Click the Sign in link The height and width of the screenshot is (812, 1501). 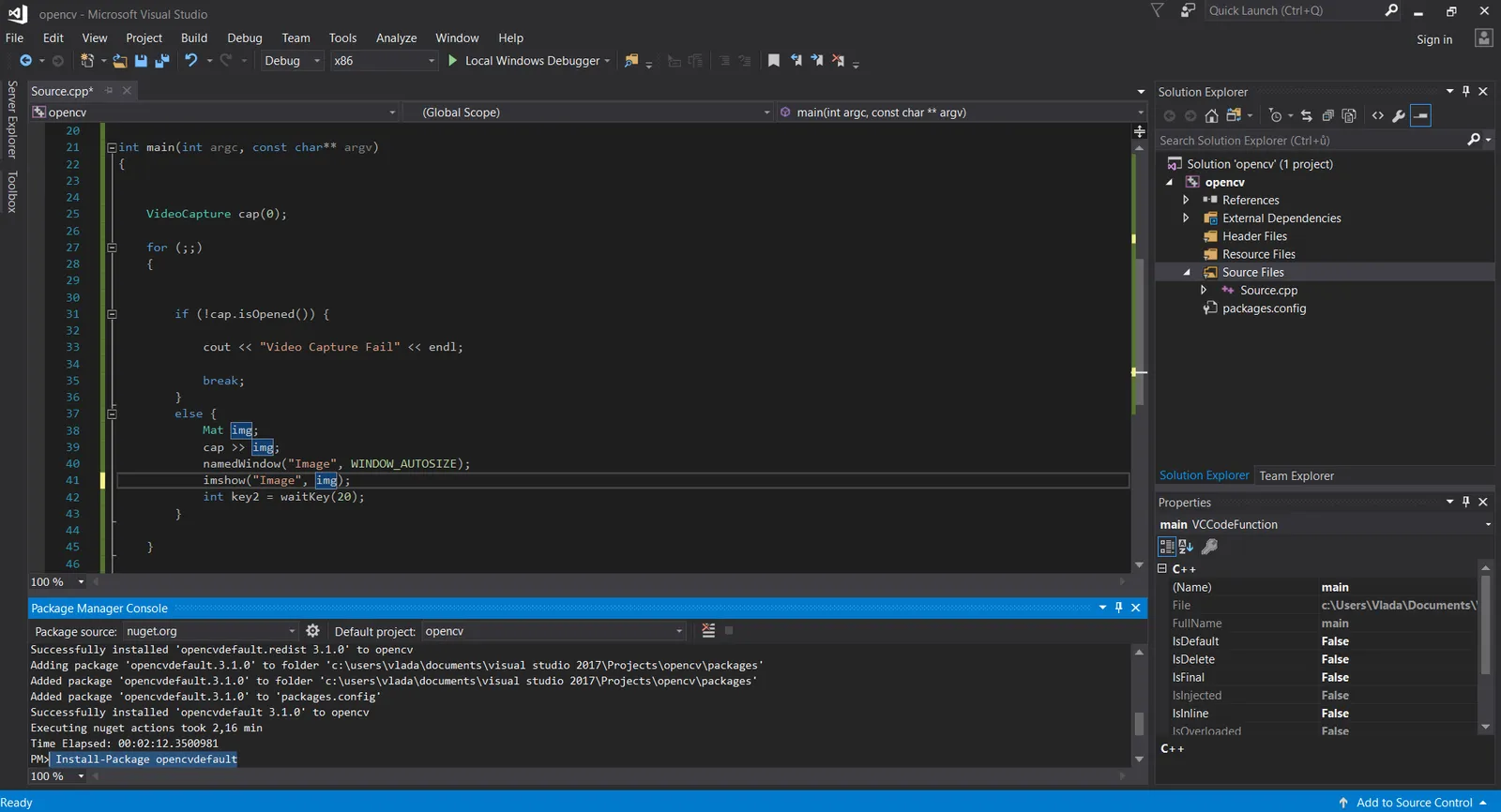coord(1434,39)
